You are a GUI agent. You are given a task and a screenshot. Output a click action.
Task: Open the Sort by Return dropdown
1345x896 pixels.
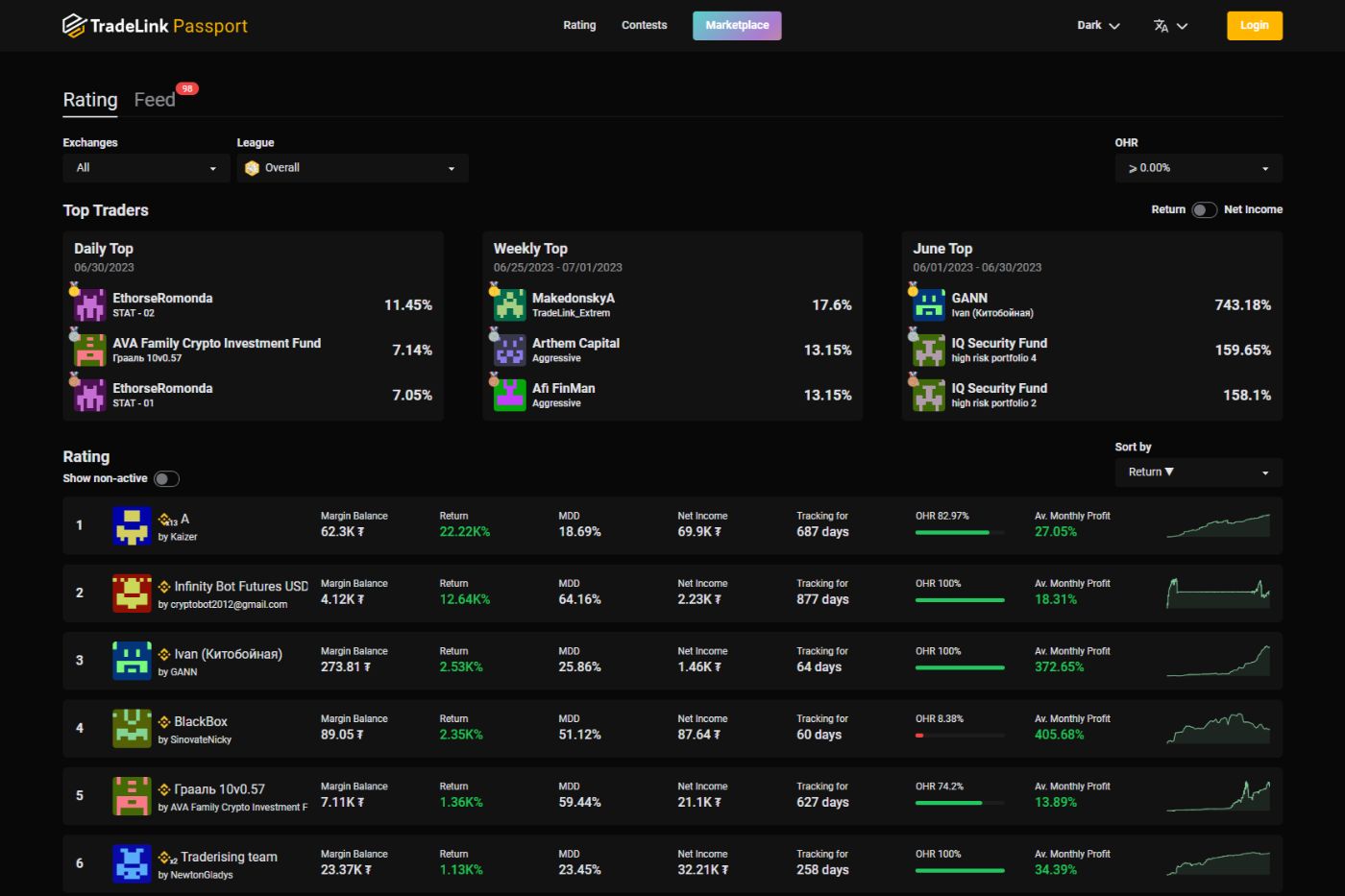(1198, 472)
